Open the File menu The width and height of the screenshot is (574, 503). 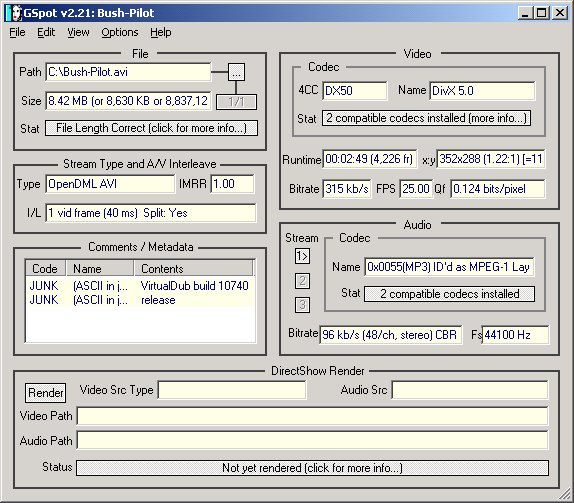17,32
